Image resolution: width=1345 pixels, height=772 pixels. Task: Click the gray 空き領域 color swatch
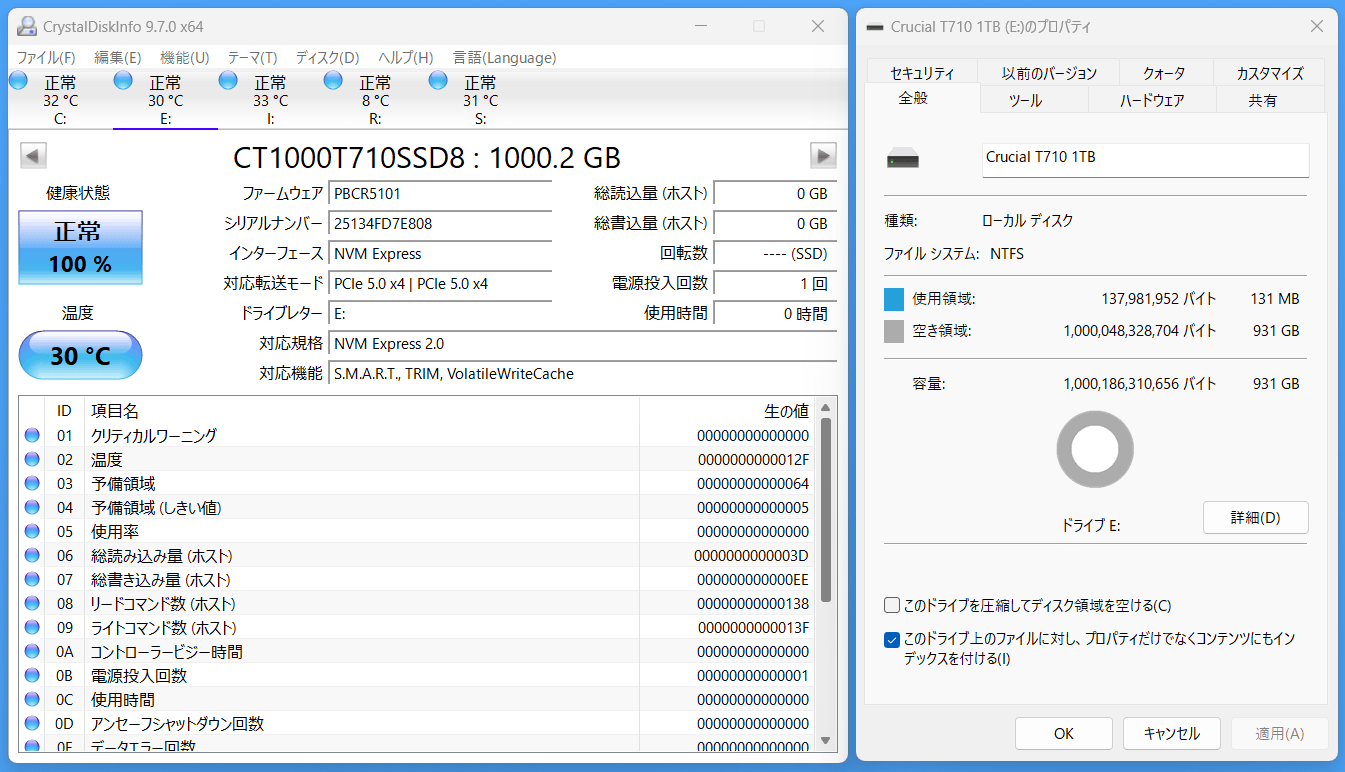click(894, 331)
